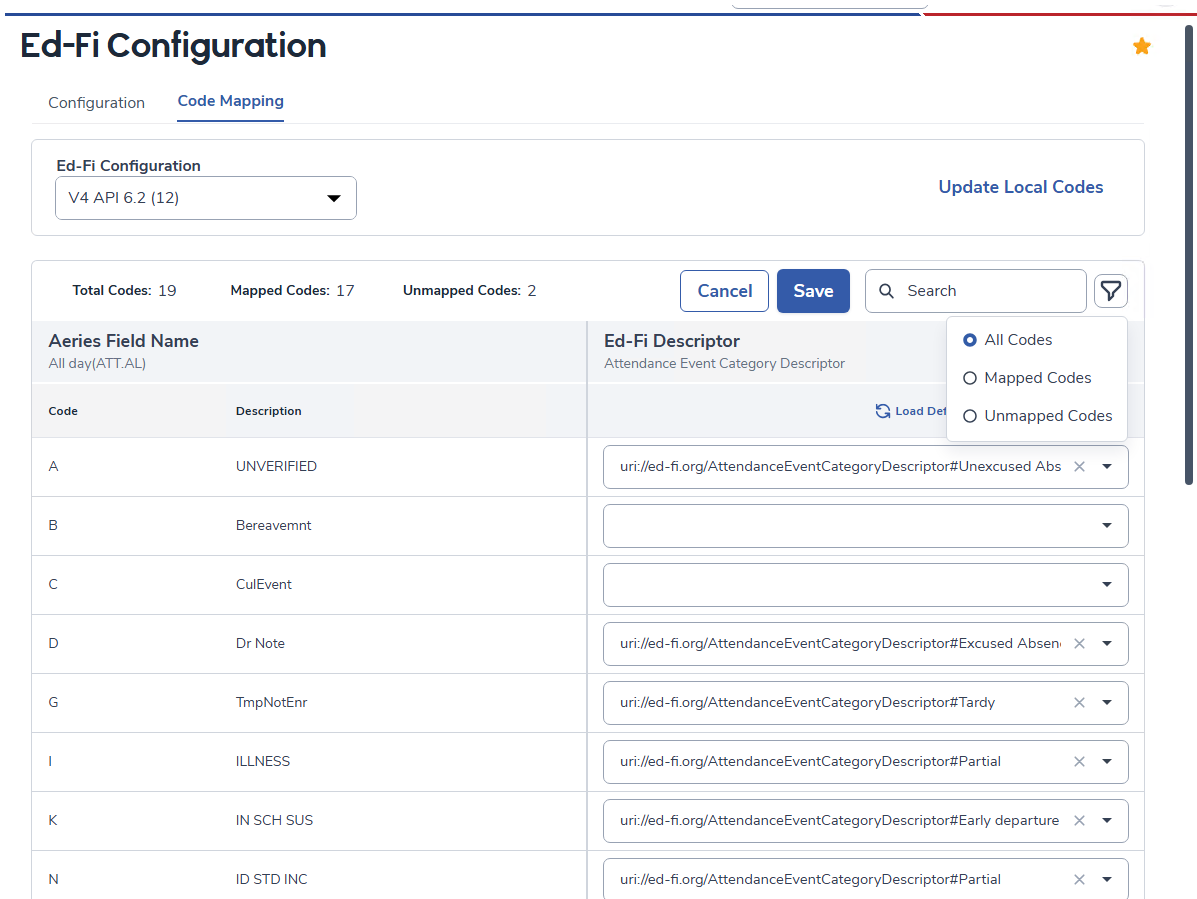Expand descriptor dropdown arrow for TmpNotEnr
Viewport: 1197px width, 899px height.
tap(1107, 702)
